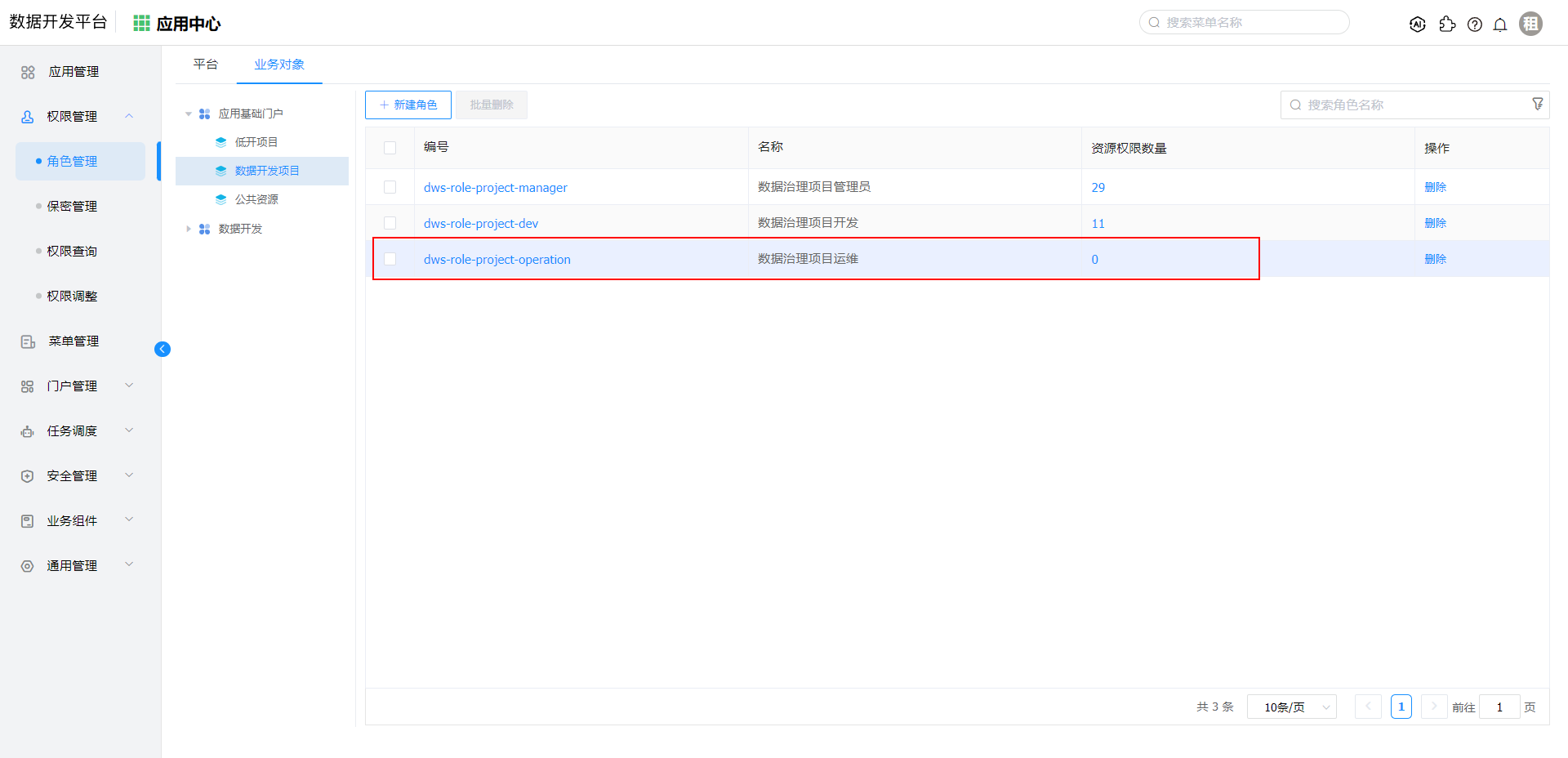Select 公共资源 in the tree
The width and height of the screenshot is (1568, 758).
pyautogui.click(x=256, y=199)
